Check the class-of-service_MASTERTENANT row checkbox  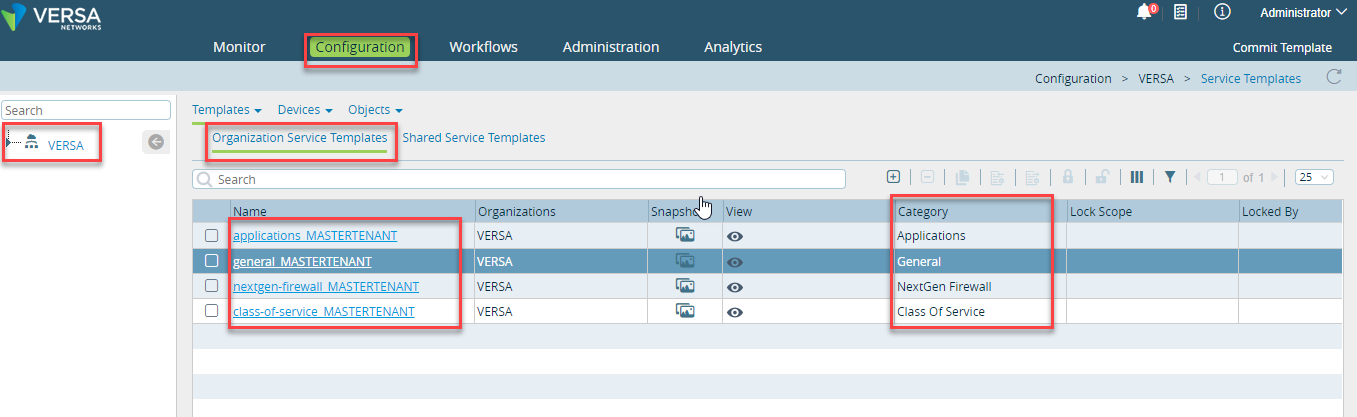(211, 311)
